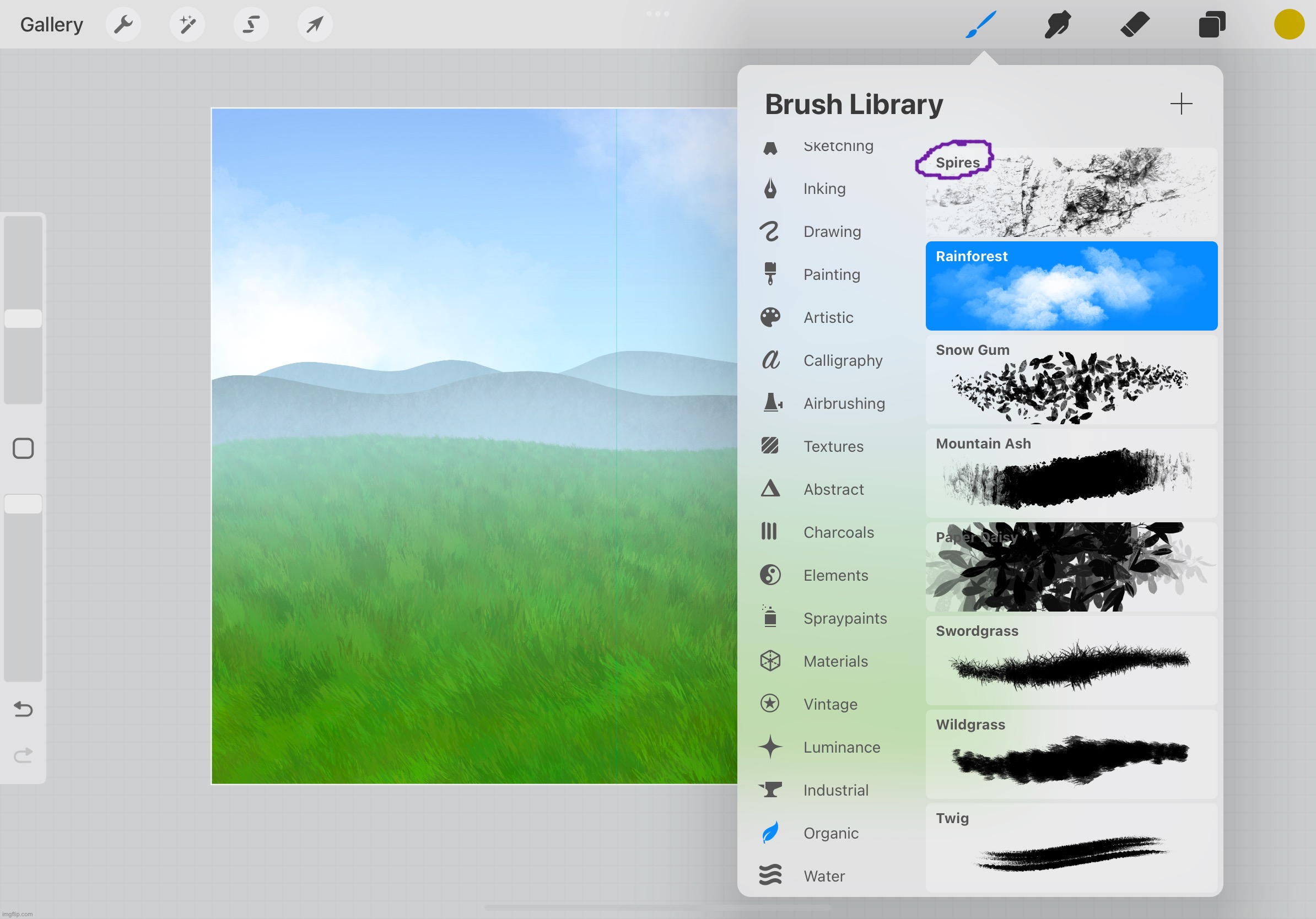Viewport: 1316px width, 919px height.
Task: Select the Eraser tool
Action: (1135, 25)
